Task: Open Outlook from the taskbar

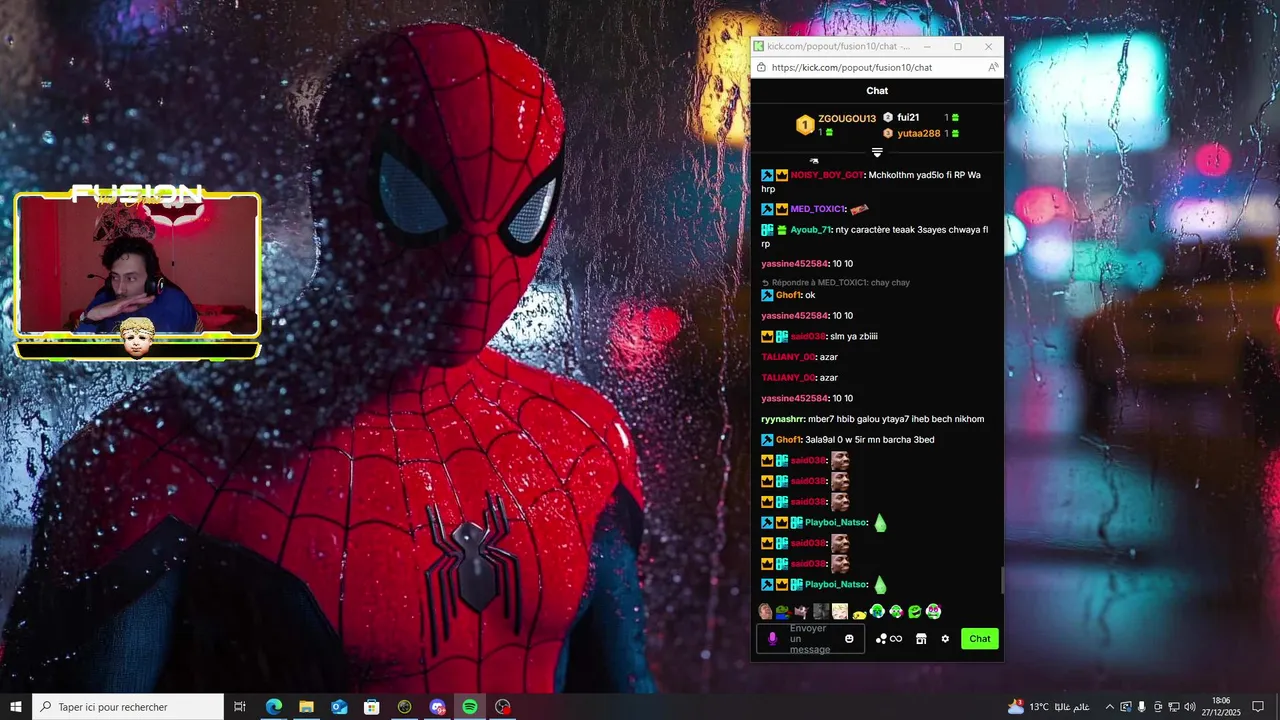Action: pyautogui.click(x=339, y=707)
